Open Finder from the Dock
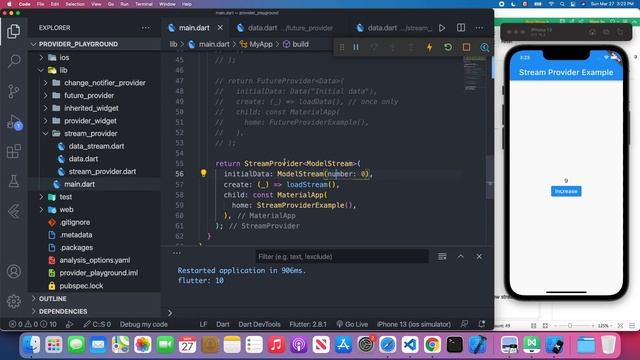The image size is (640, 360). coord(31,345)
